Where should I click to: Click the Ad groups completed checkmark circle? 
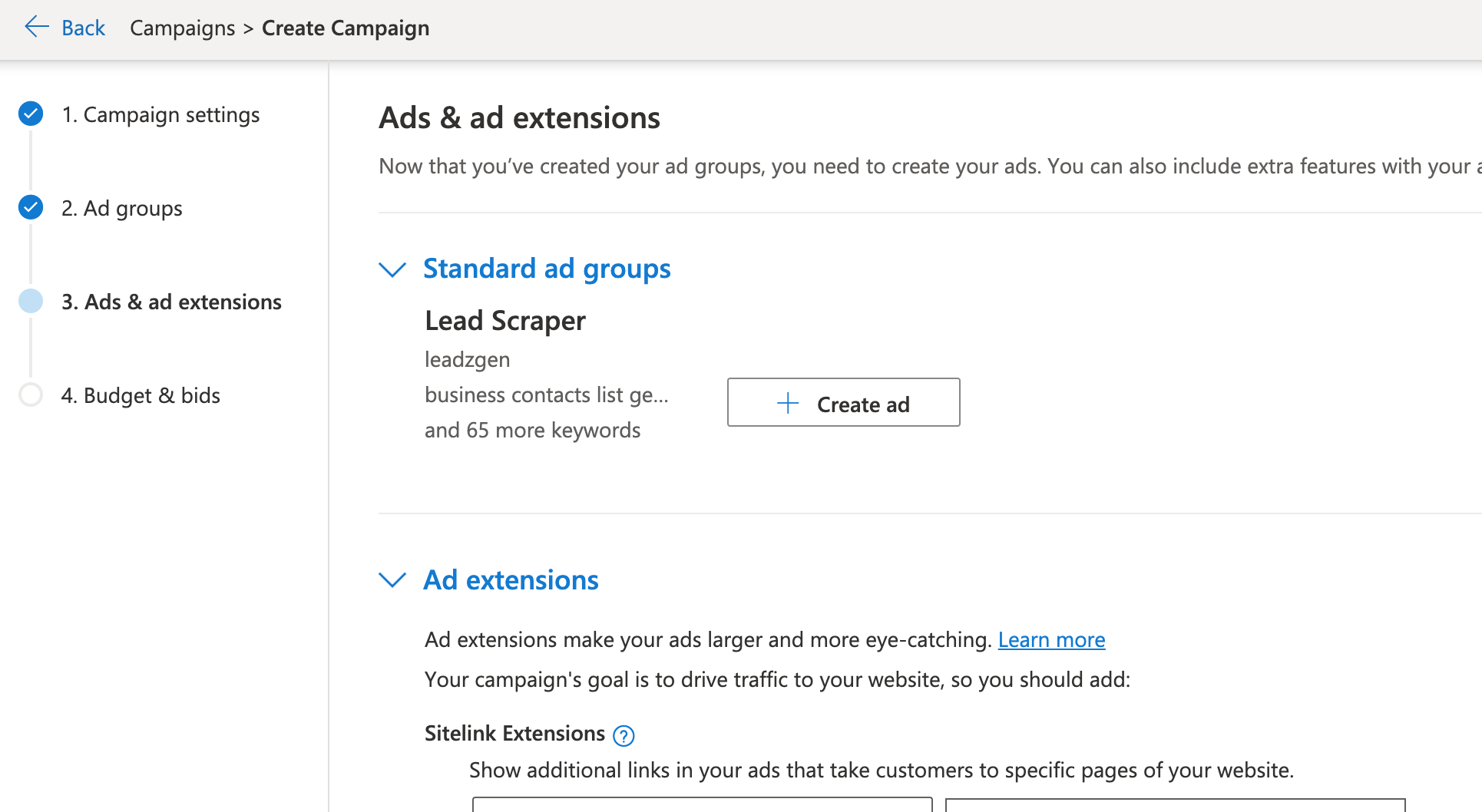[x=30, y=207]
